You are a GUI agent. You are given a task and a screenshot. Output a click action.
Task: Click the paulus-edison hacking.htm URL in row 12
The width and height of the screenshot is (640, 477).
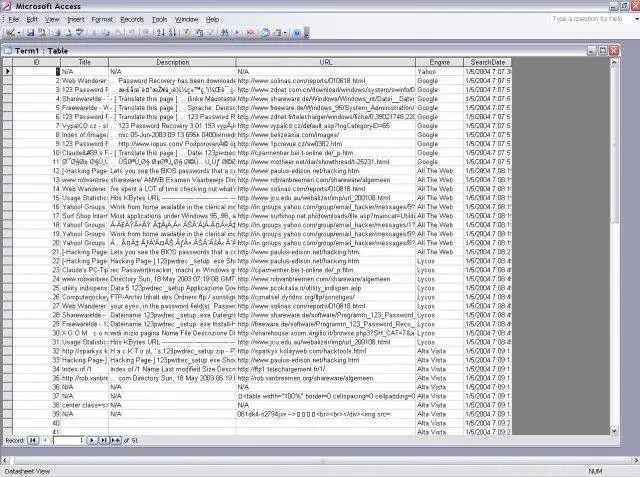(x=326, y=171)
